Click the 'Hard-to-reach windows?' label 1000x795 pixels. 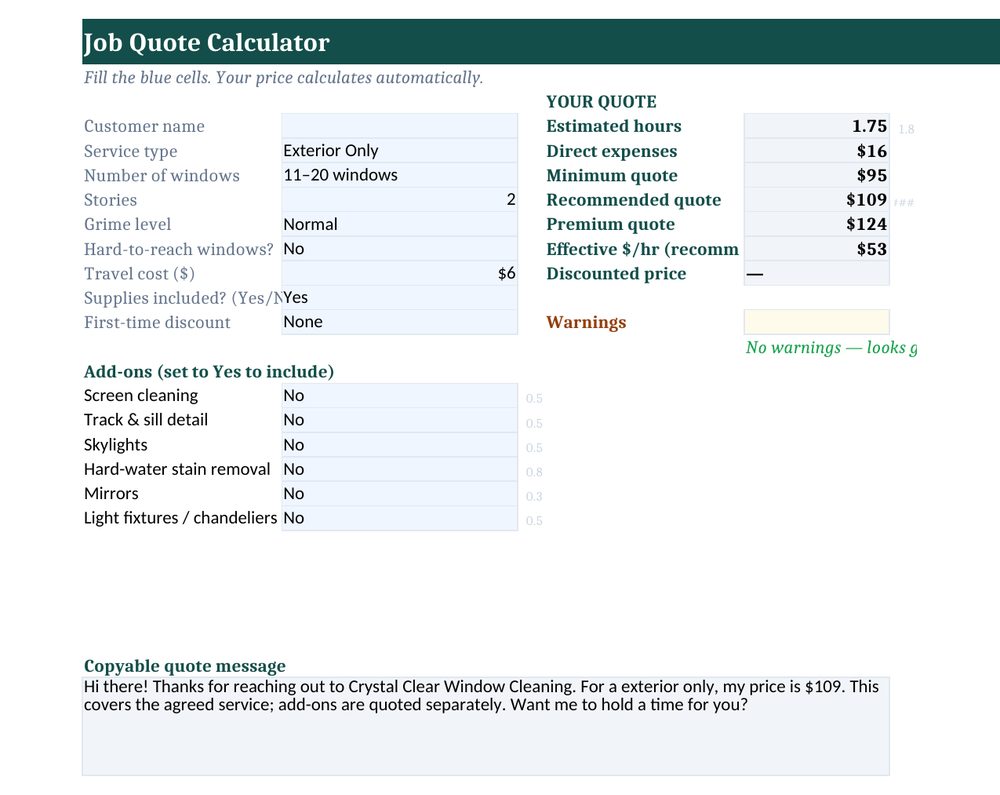coord(179,249)
